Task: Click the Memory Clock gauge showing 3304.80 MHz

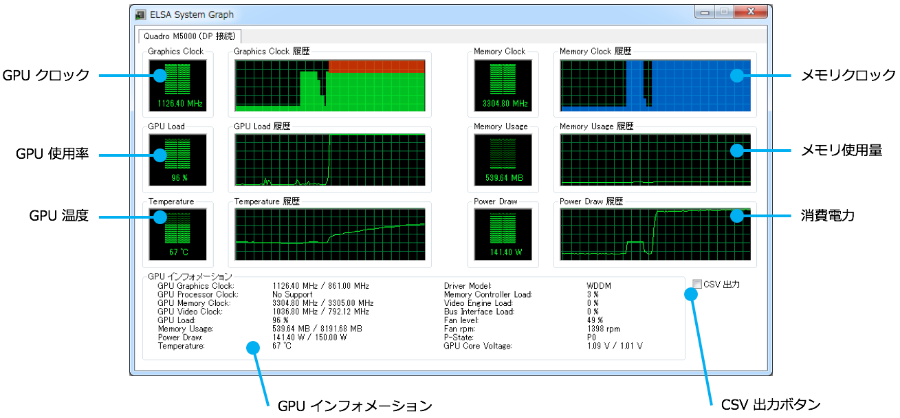Action: pyautogui.click(x=503, y=85)
